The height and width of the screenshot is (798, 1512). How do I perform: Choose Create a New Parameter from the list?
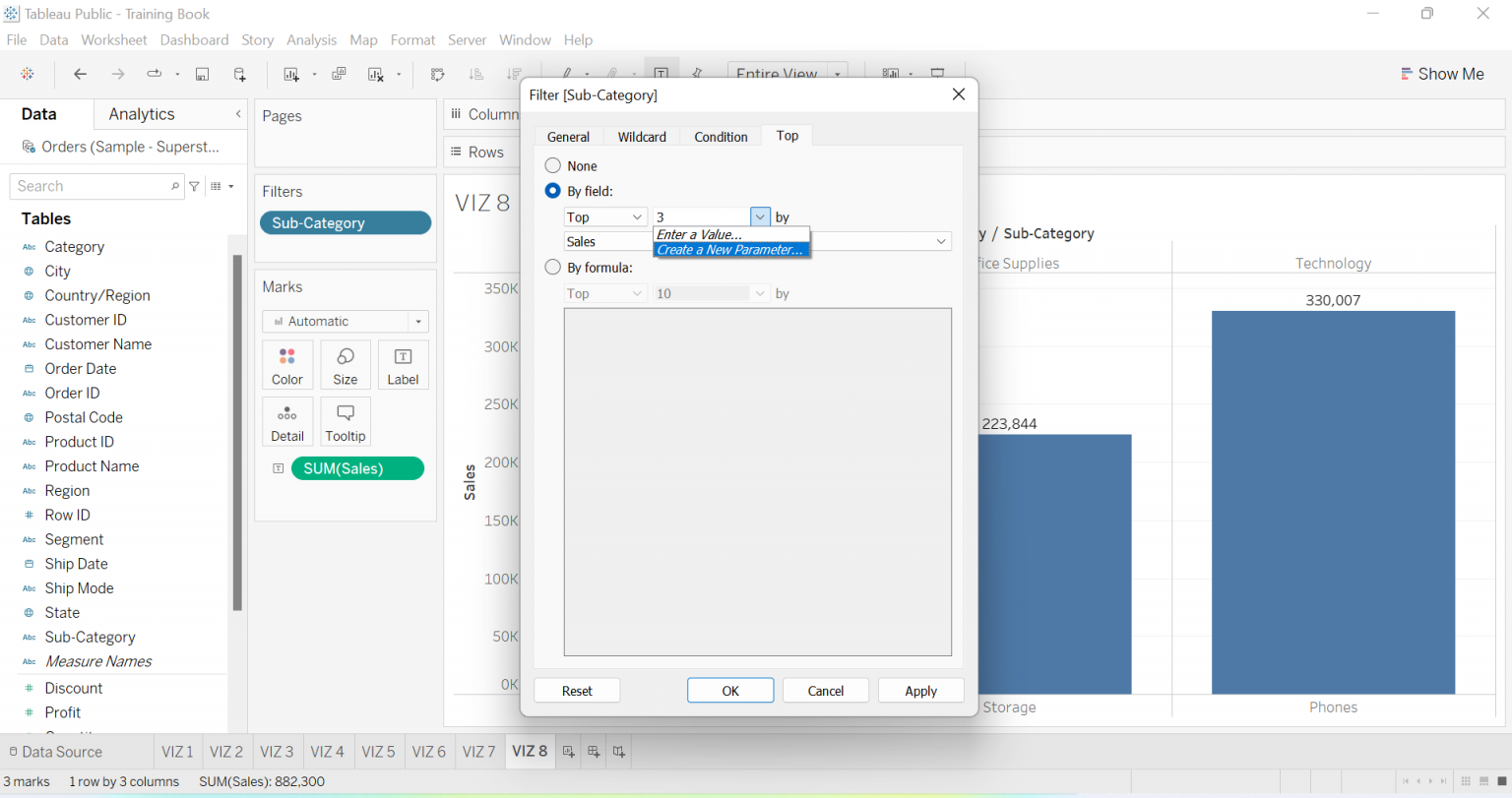click(x=730, y=249)
